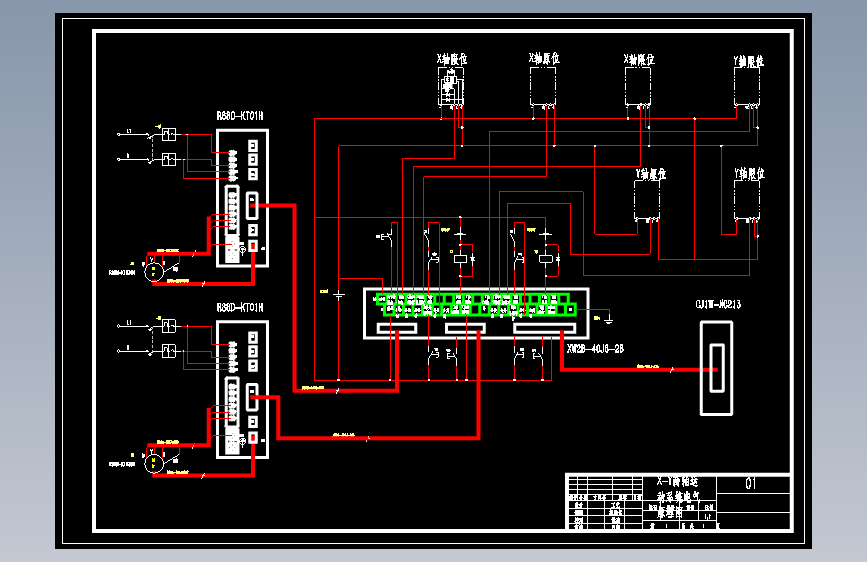The image size is (867, 562).
Task: Click the Y轴限位 label in the top sensor row
Action: click(749, 61)
